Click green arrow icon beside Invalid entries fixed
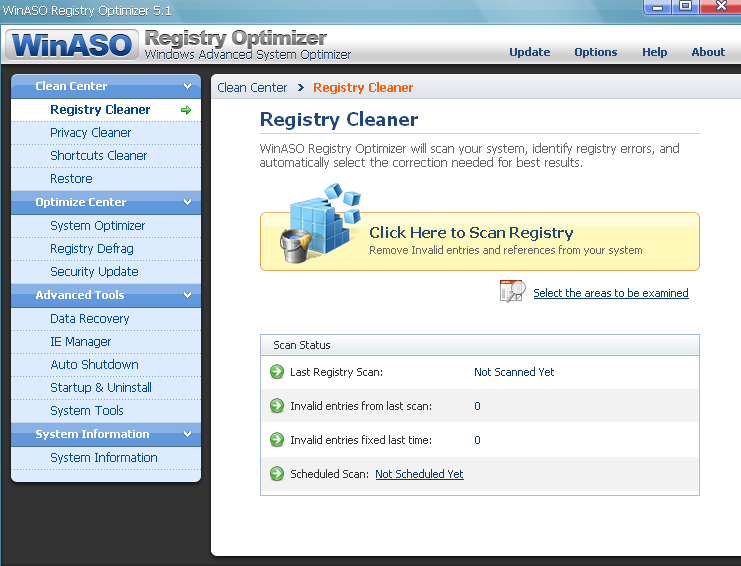Viewport: 741px width, 566px height. click(277, 440)
